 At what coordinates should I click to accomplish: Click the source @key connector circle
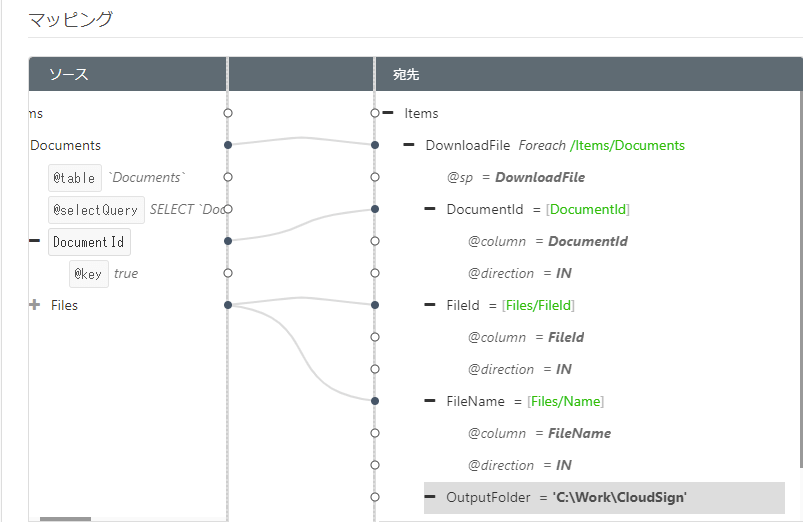228,273
